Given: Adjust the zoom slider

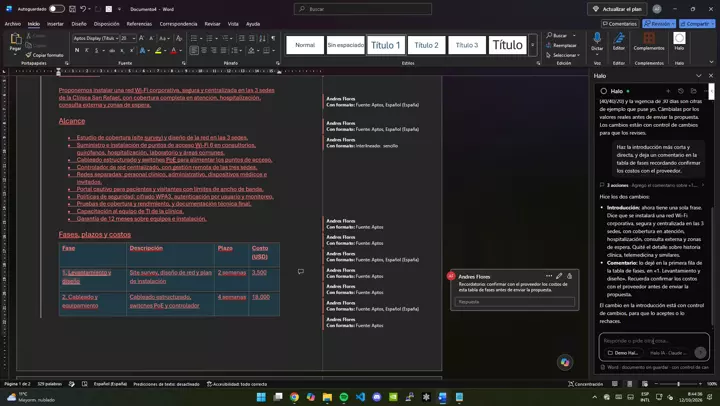Looking at the screenshot, I should (x=678, y=384).
